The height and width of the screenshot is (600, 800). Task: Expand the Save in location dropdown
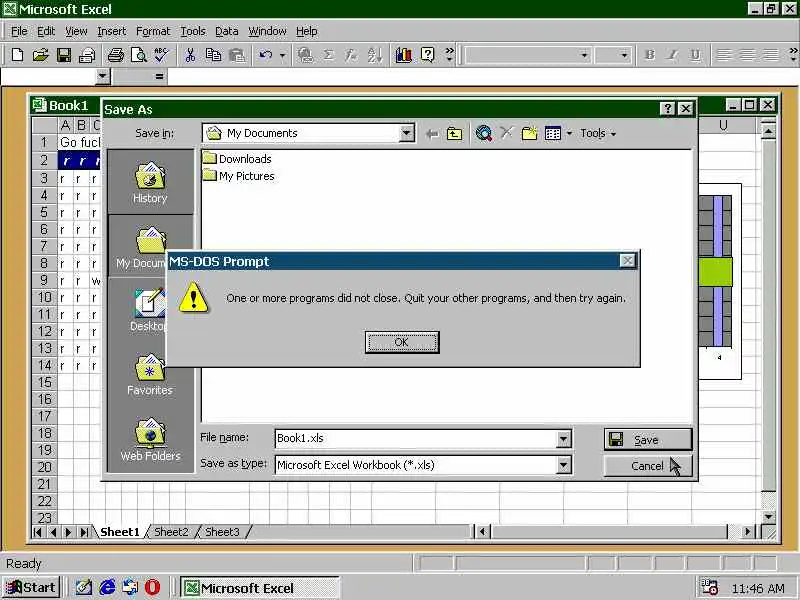click(x=406, y=133)
